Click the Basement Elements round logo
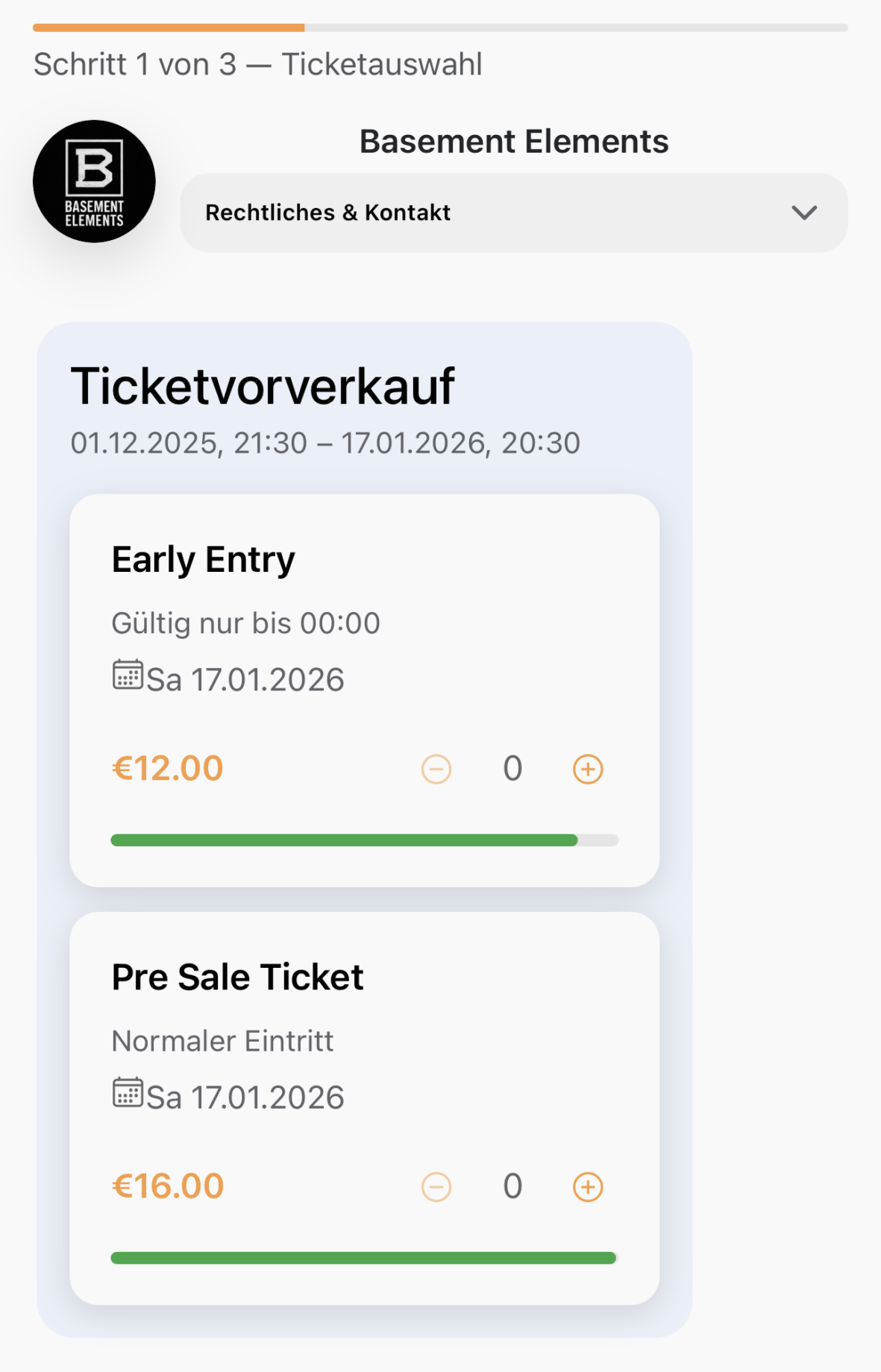The width and height of the screenshot is (881, 1372). click(94, 181)
